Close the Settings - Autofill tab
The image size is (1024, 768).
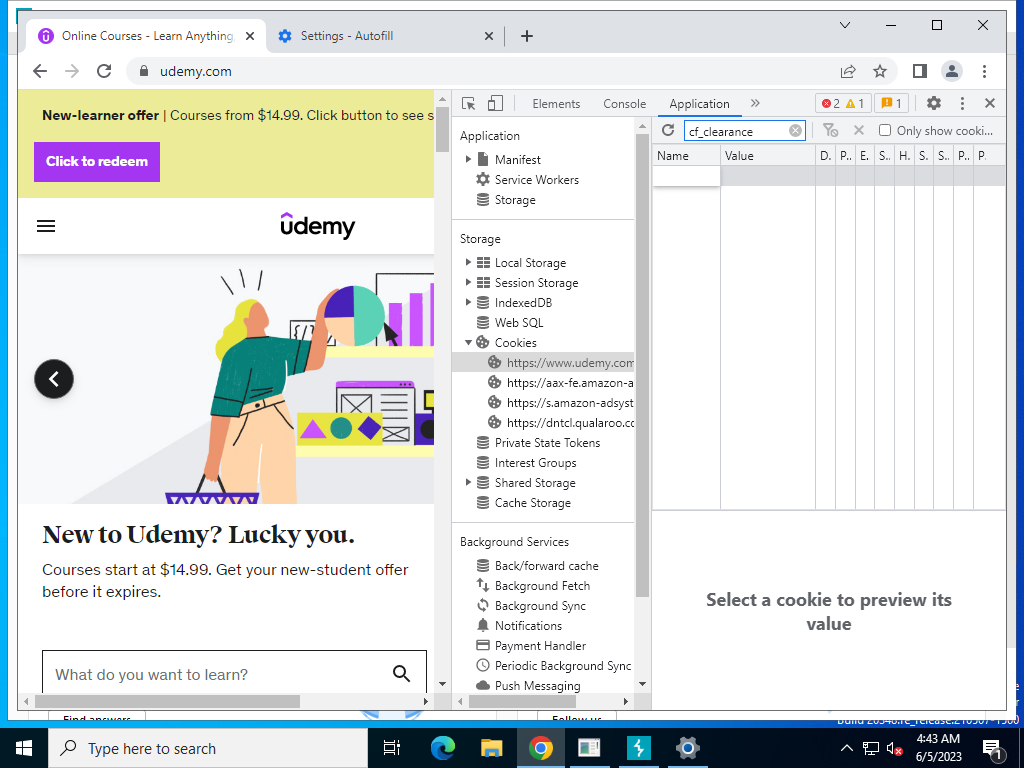[488, 36]
